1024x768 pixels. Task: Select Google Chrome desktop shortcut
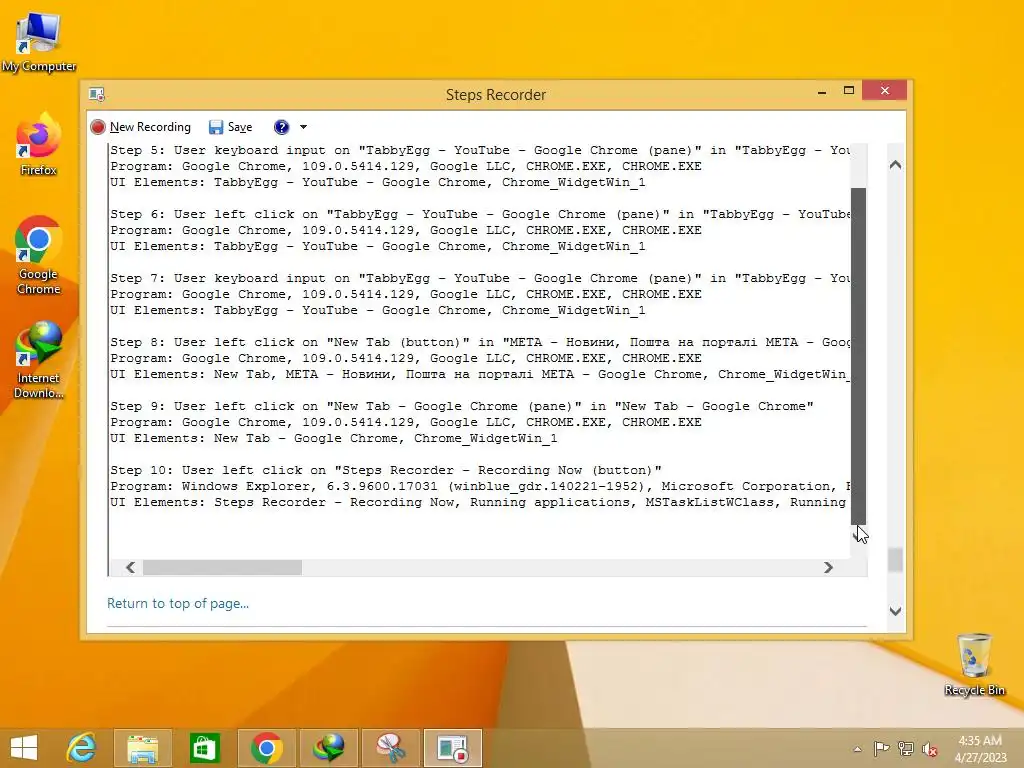[39, 255]
